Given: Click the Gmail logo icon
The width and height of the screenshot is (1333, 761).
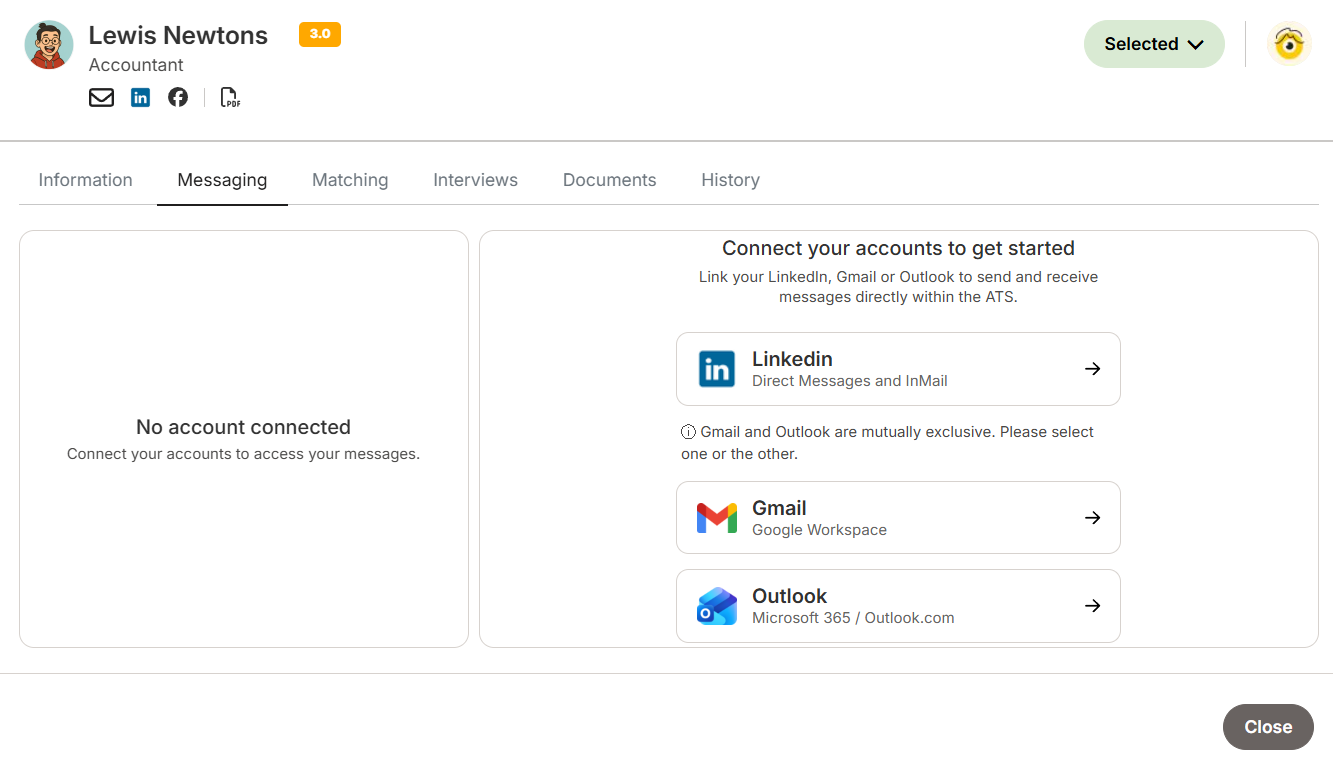Looking at the screenshot, I should (717, 518).
